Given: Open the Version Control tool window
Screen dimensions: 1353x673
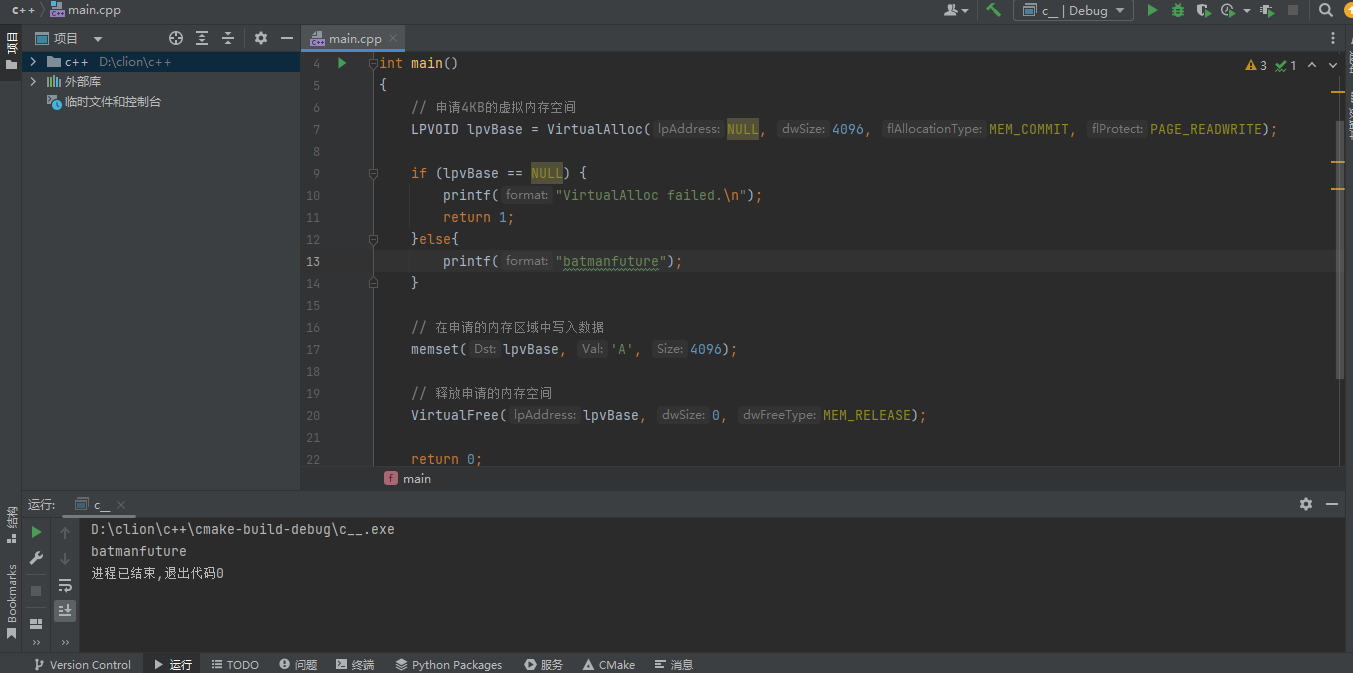Looking at the screenshot, I should coord(82,664).
